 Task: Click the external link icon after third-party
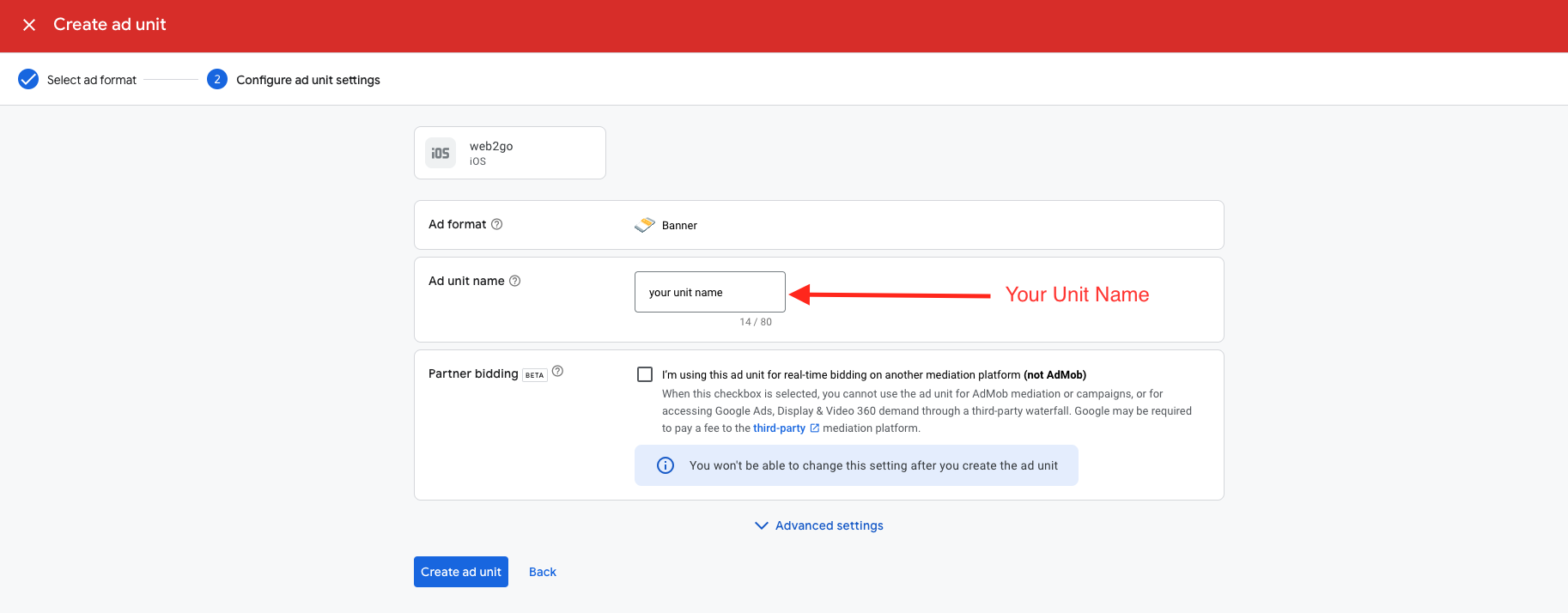(x=815, y=428)
